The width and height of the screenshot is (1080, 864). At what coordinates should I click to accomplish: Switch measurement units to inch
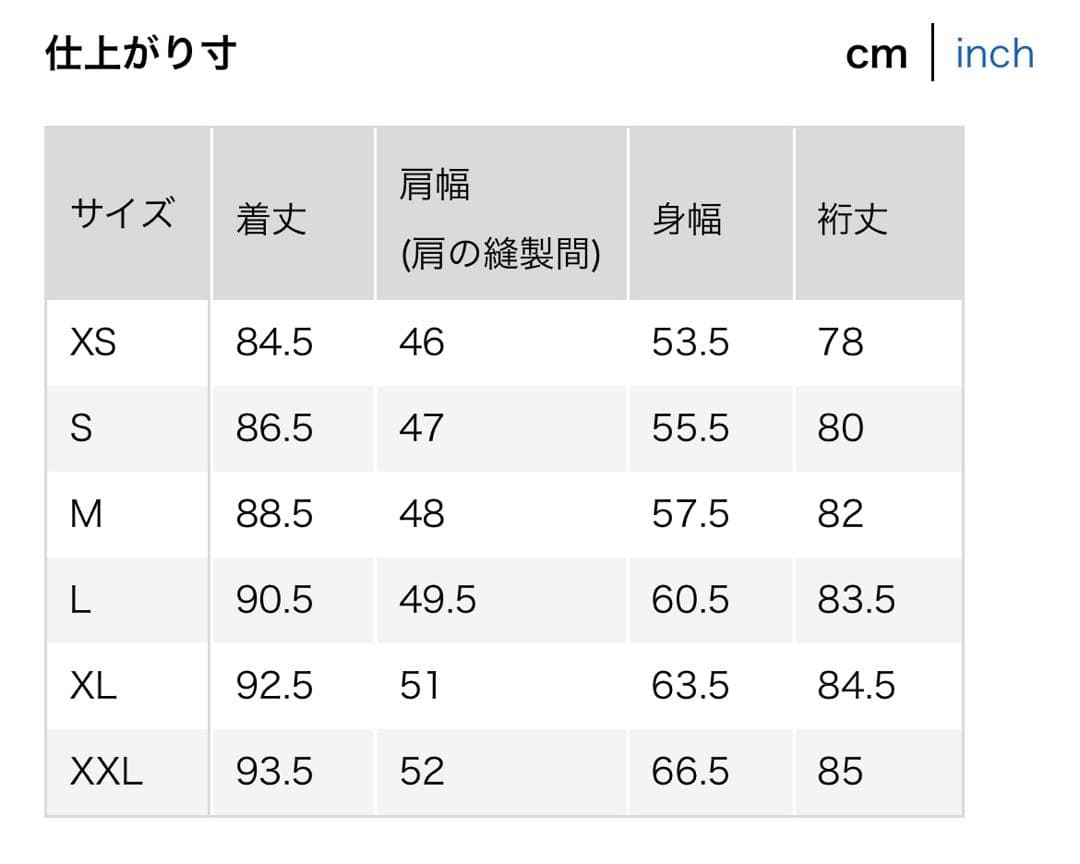pos(994,53)
